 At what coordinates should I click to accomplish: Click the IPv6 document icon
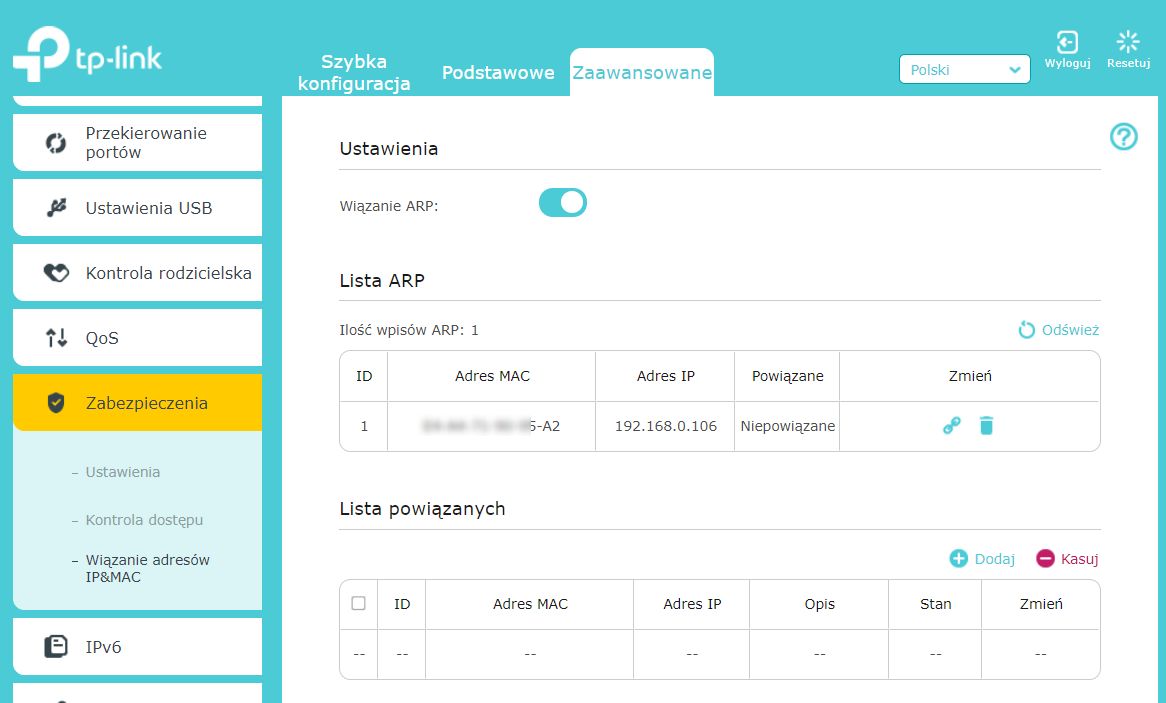point(56,646)
